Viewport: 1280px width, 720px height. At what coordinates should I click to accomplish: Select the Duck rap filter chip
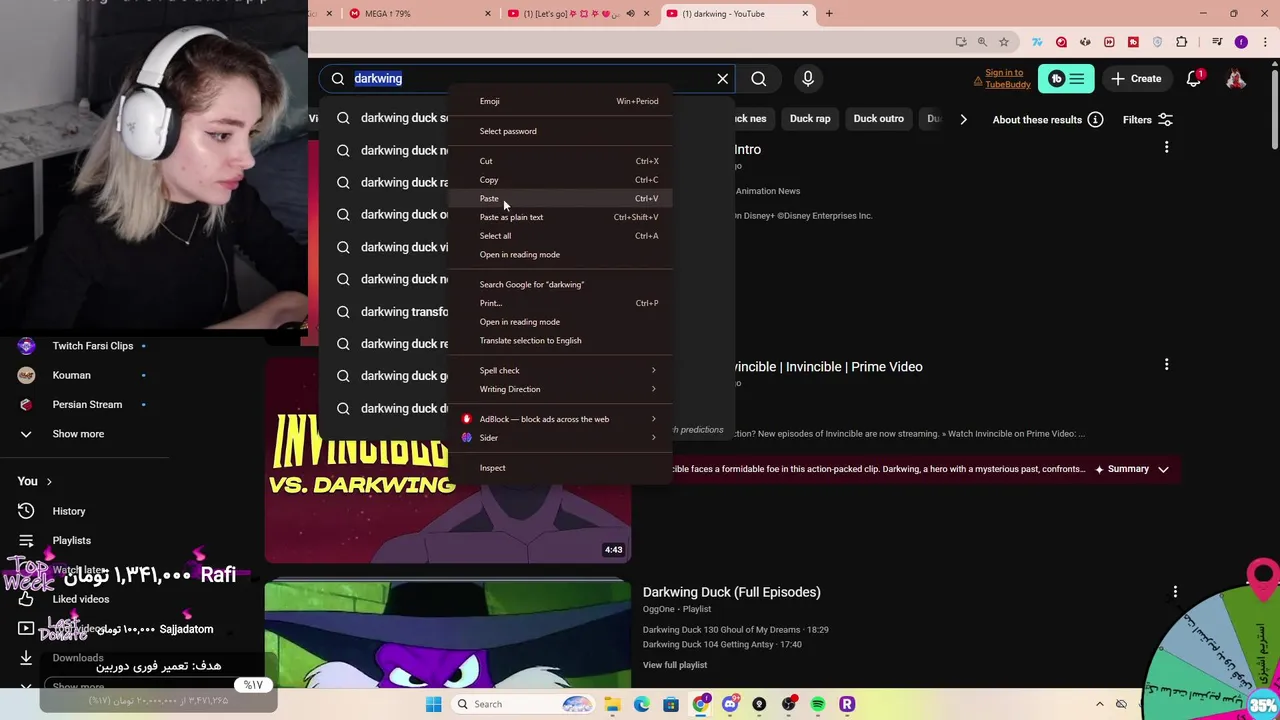pyautogui.click(x=810, y=118)
